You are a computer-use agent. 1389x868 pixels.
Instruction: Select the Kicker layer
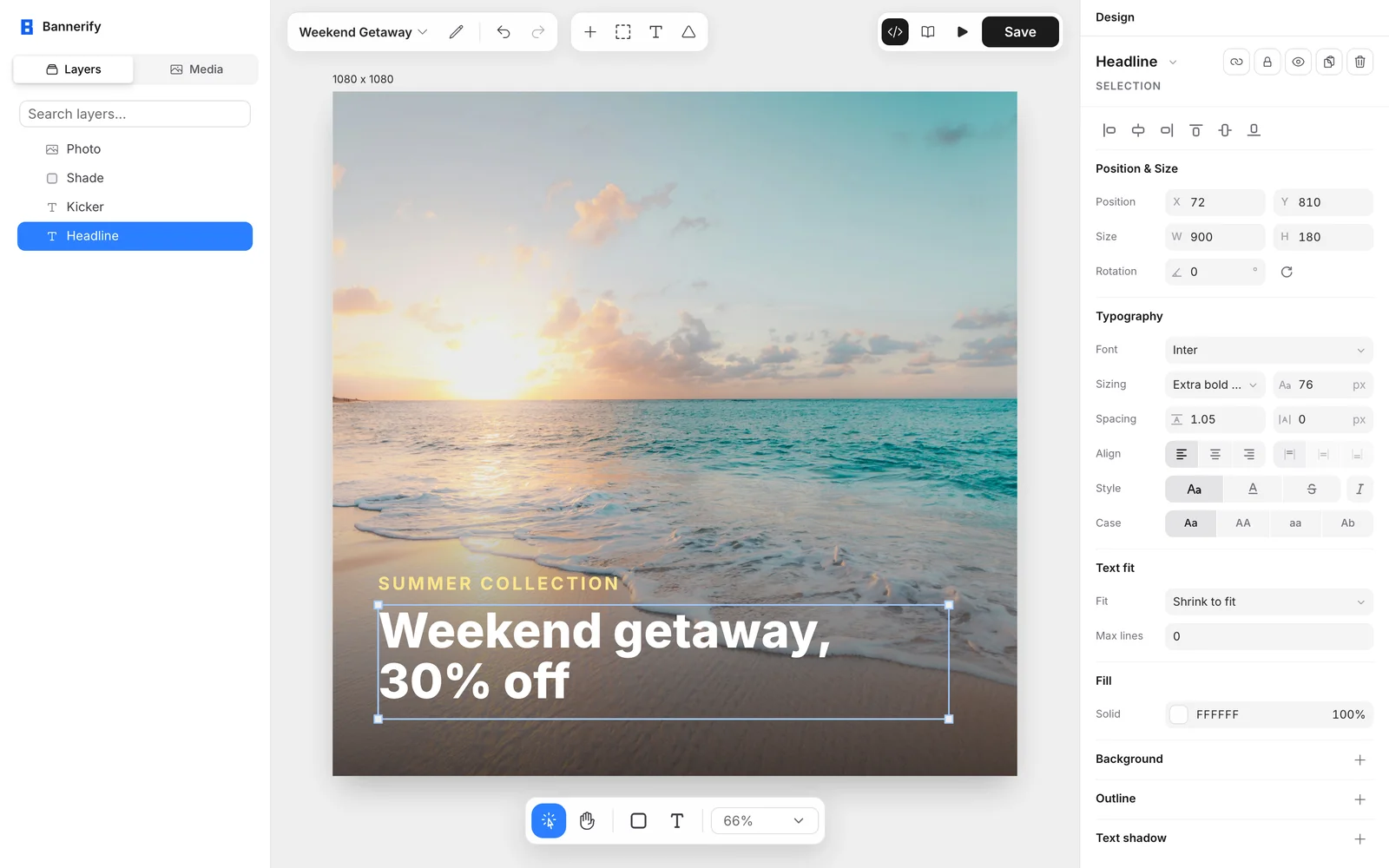[135, 207]
